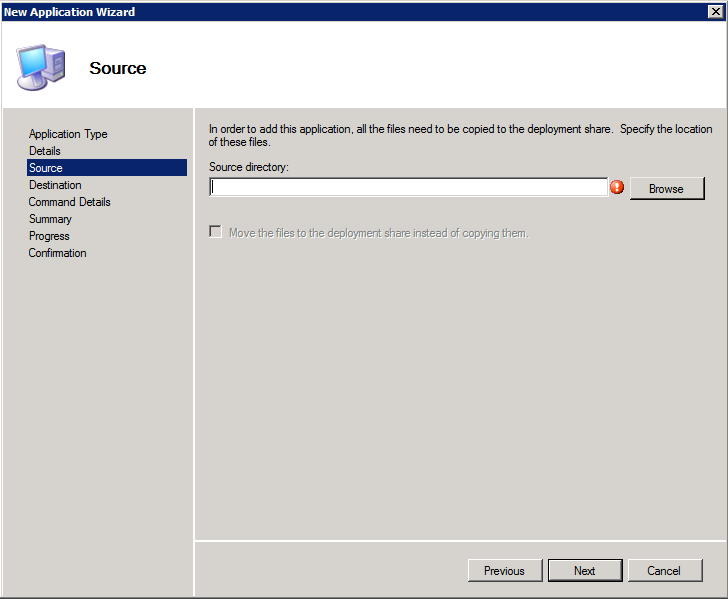Cancel the wizard

[664, 570]
